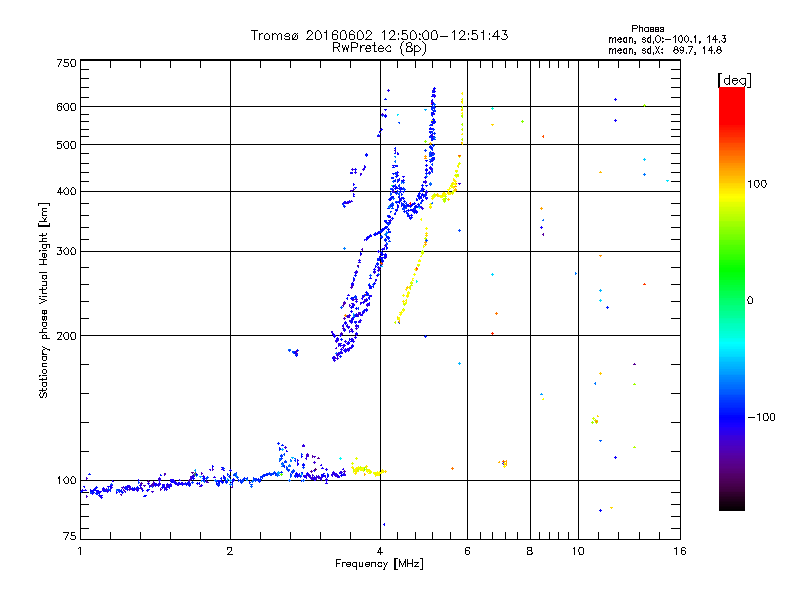The image size is (800, 600).
Task: Pick the green colorbar region near 0
Action: click(731, 299)
